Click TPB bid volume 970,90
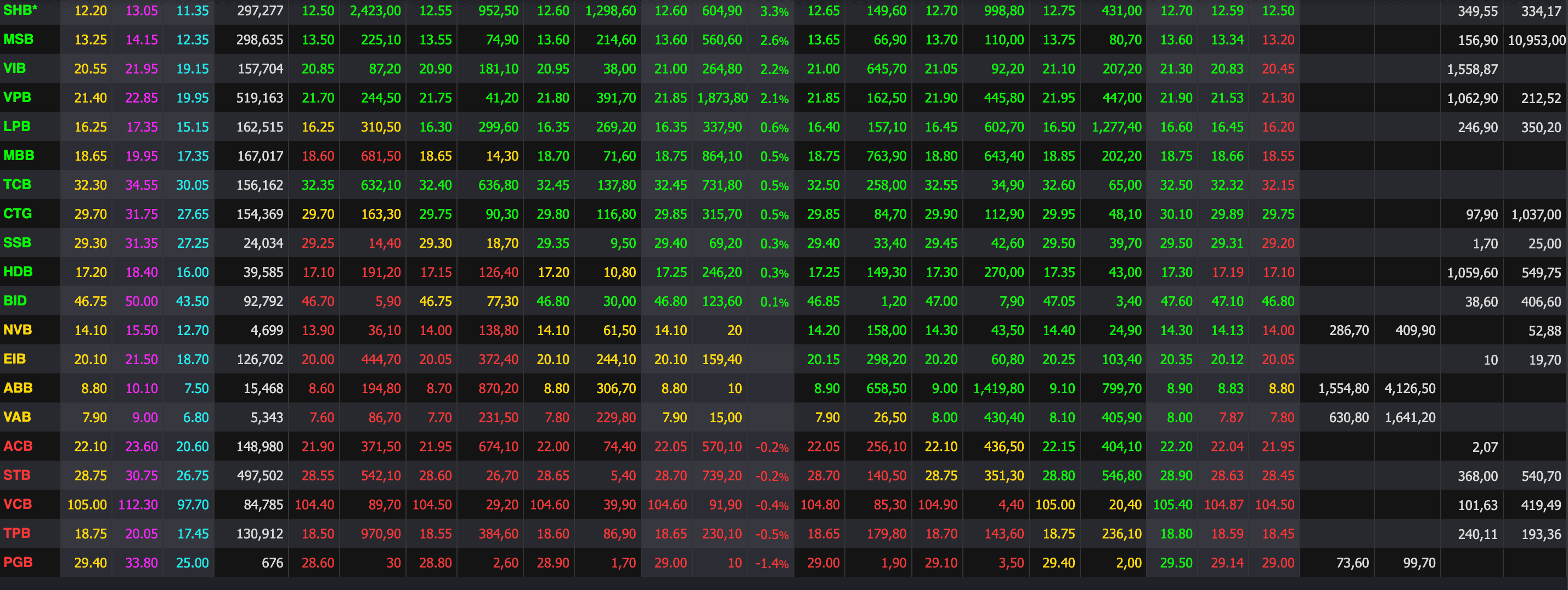The height and width of the screenshot is (590, 1568). coord(381,534)
